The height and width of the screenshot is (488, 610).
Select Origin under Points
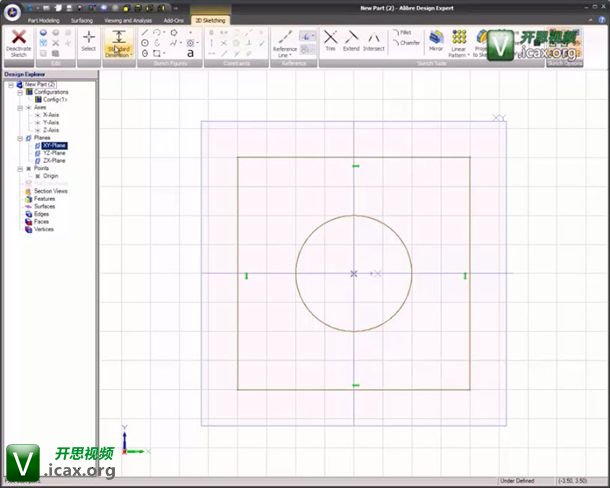[50, 176]
